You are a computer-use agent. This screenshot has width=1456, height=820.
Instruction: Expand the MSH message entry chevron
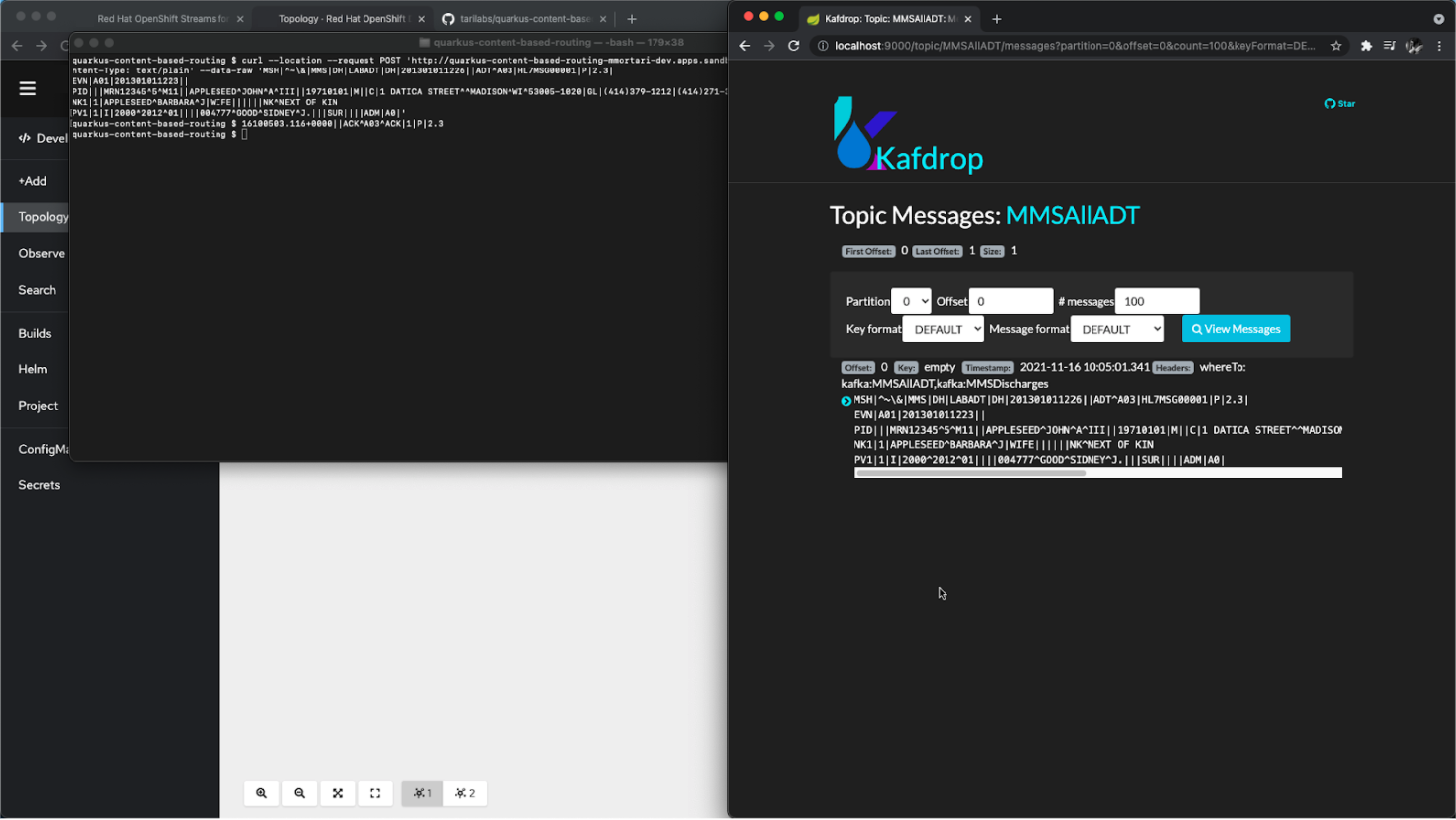pos(845,400)
